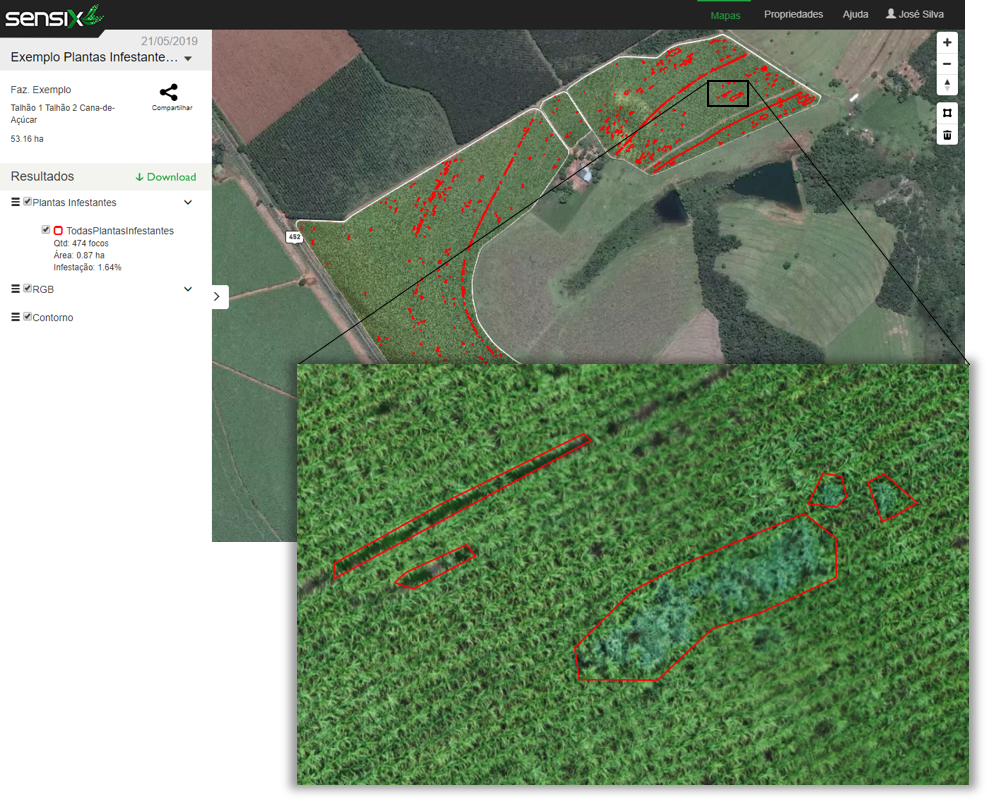Toggle the Contorno checkbox off
The height and width of the screenshot is (800, 987).
(27, 318)
